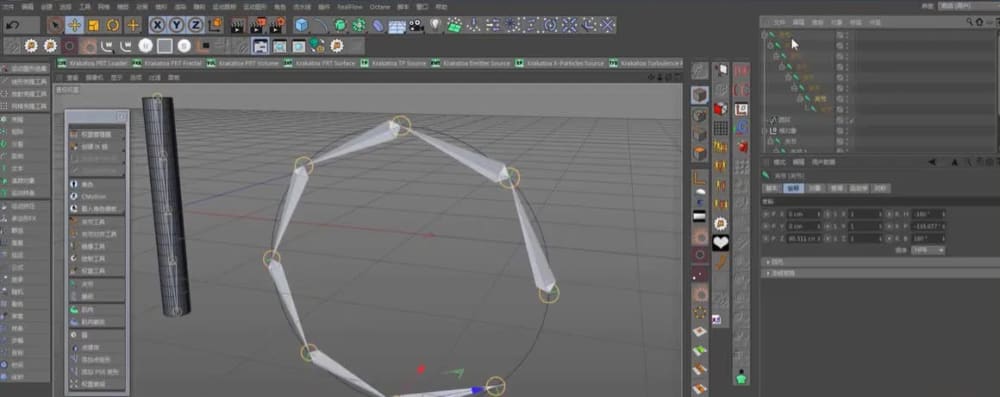Select the Model mode cube icon
The image size is (1000, 397).
pyautogui.click(x=700, y=96)
